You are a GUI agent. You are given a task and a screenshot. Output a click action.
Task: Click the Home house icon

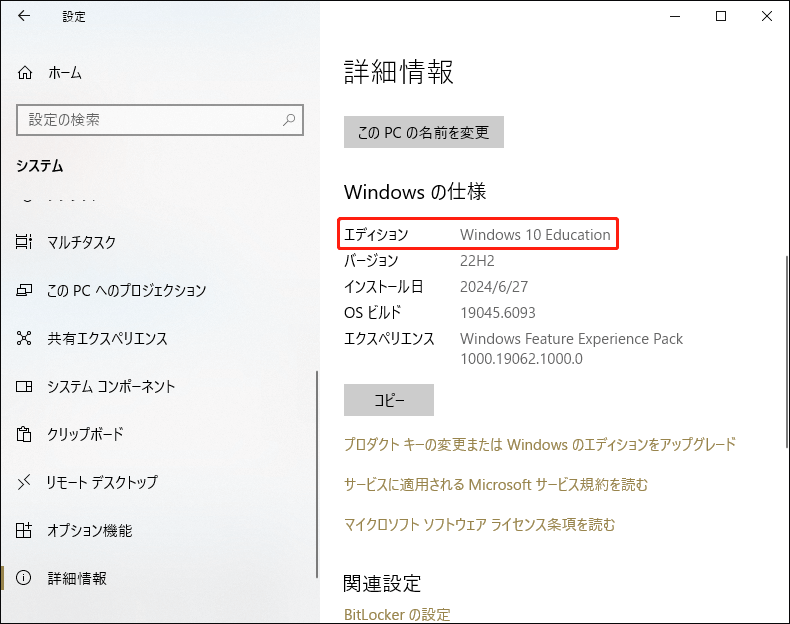tap(25, 73)
